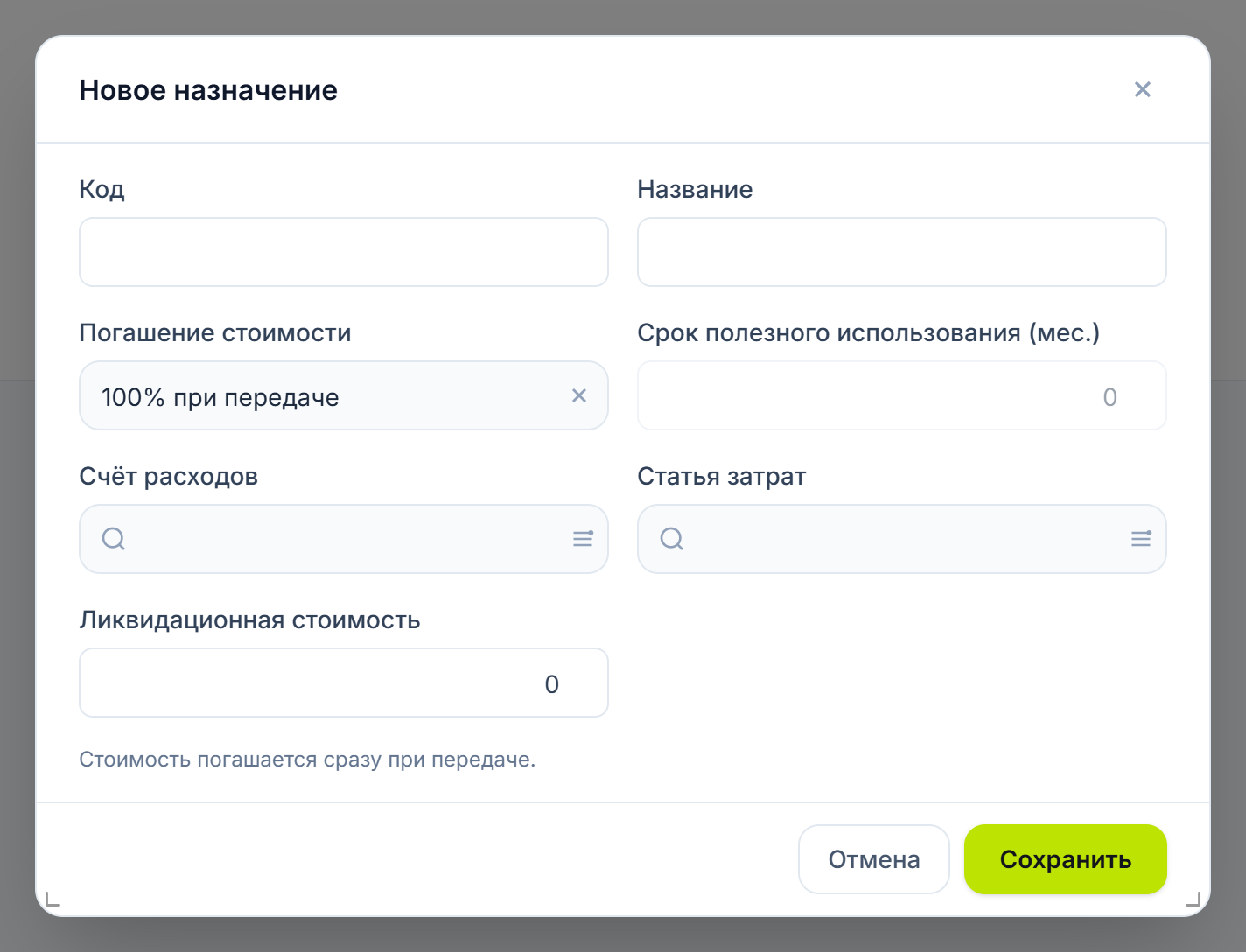Focus the Название text field
This screenshot has width=1246, height=952.
pyautogui.click(x=902, y=252)
